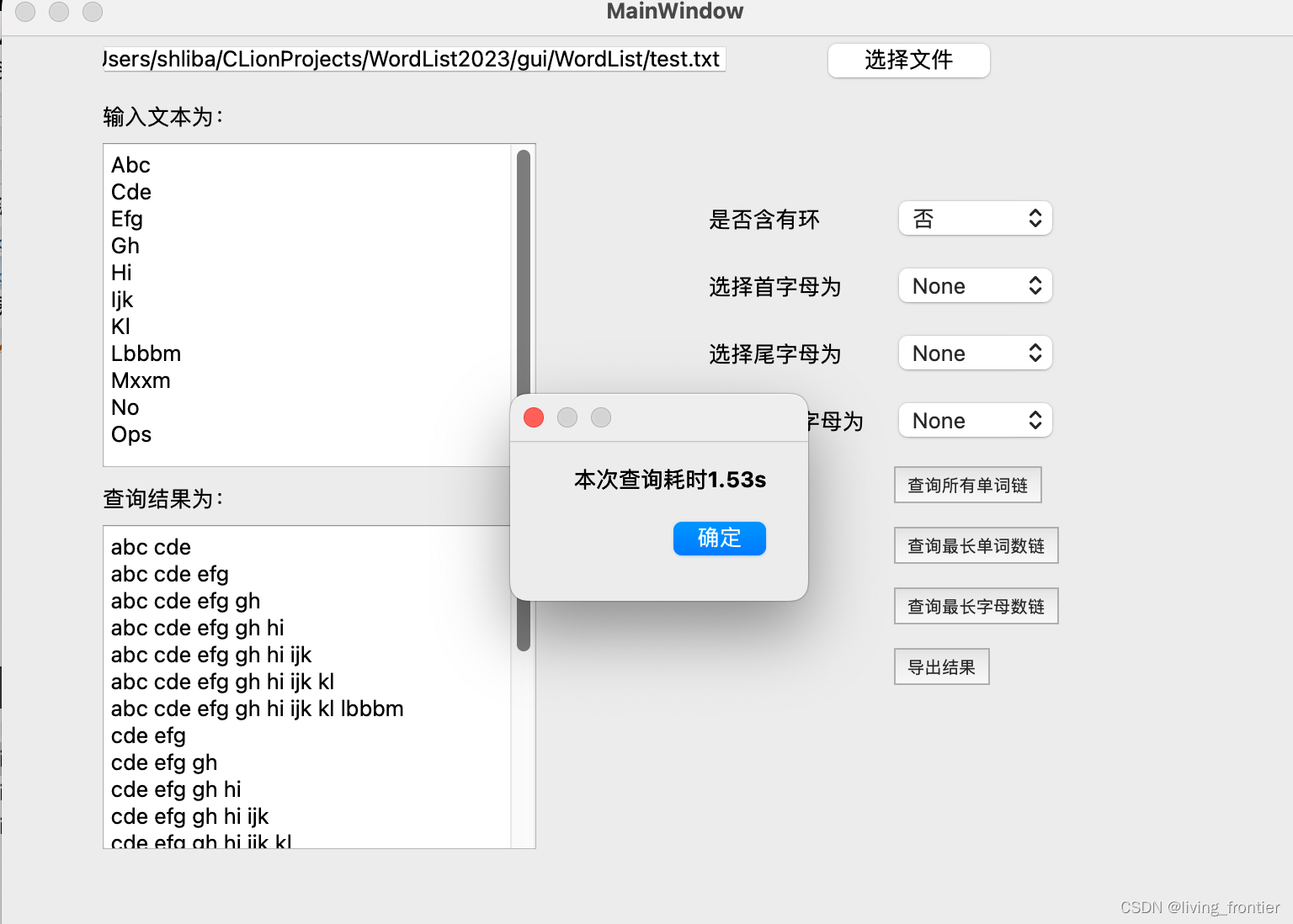Click the 本次查询耗时1.53s message text
The height and width of the screenshot is (924, 1293).
coord(670,480)
